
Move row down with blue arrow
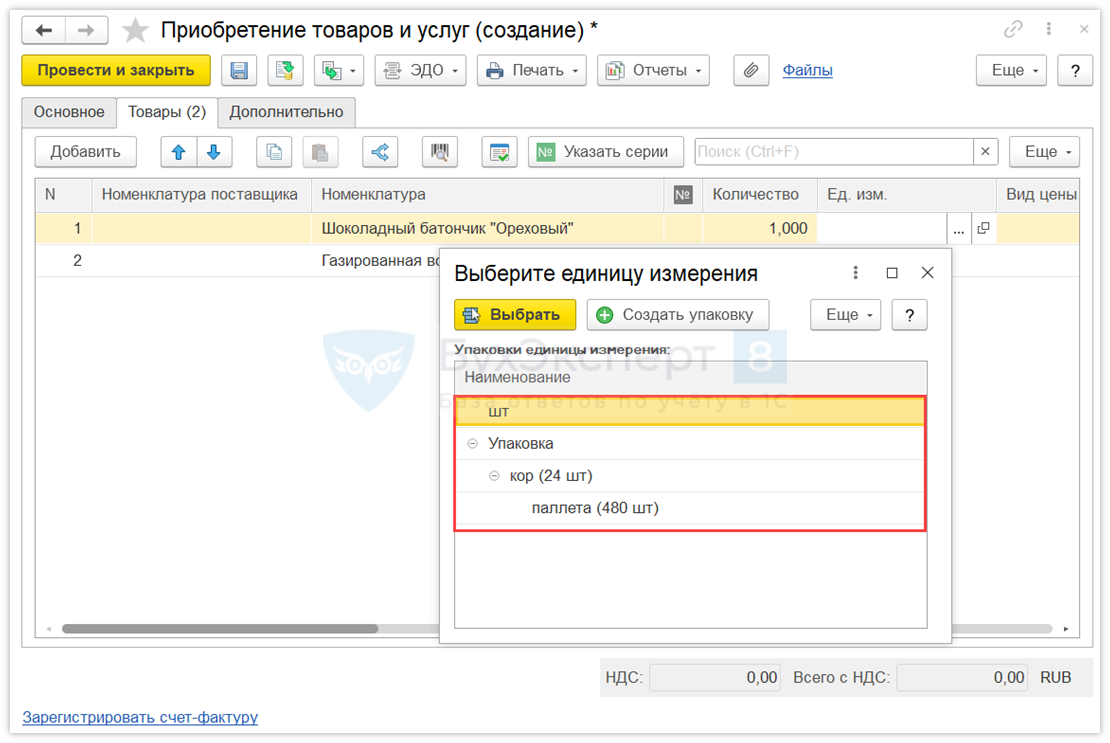coord(214,151)
